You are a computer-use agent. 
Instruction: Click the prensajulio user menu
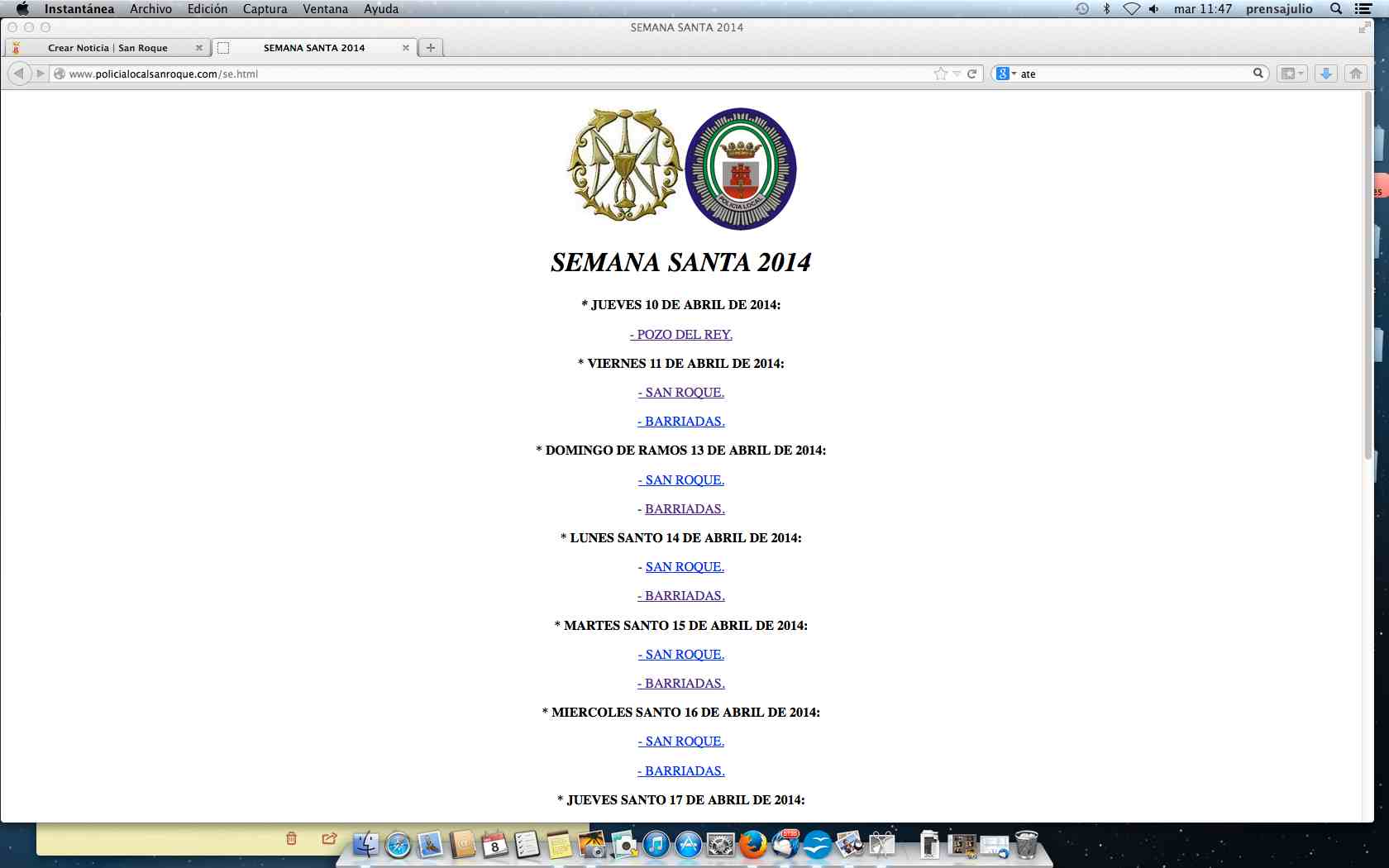click(1279, 9)
